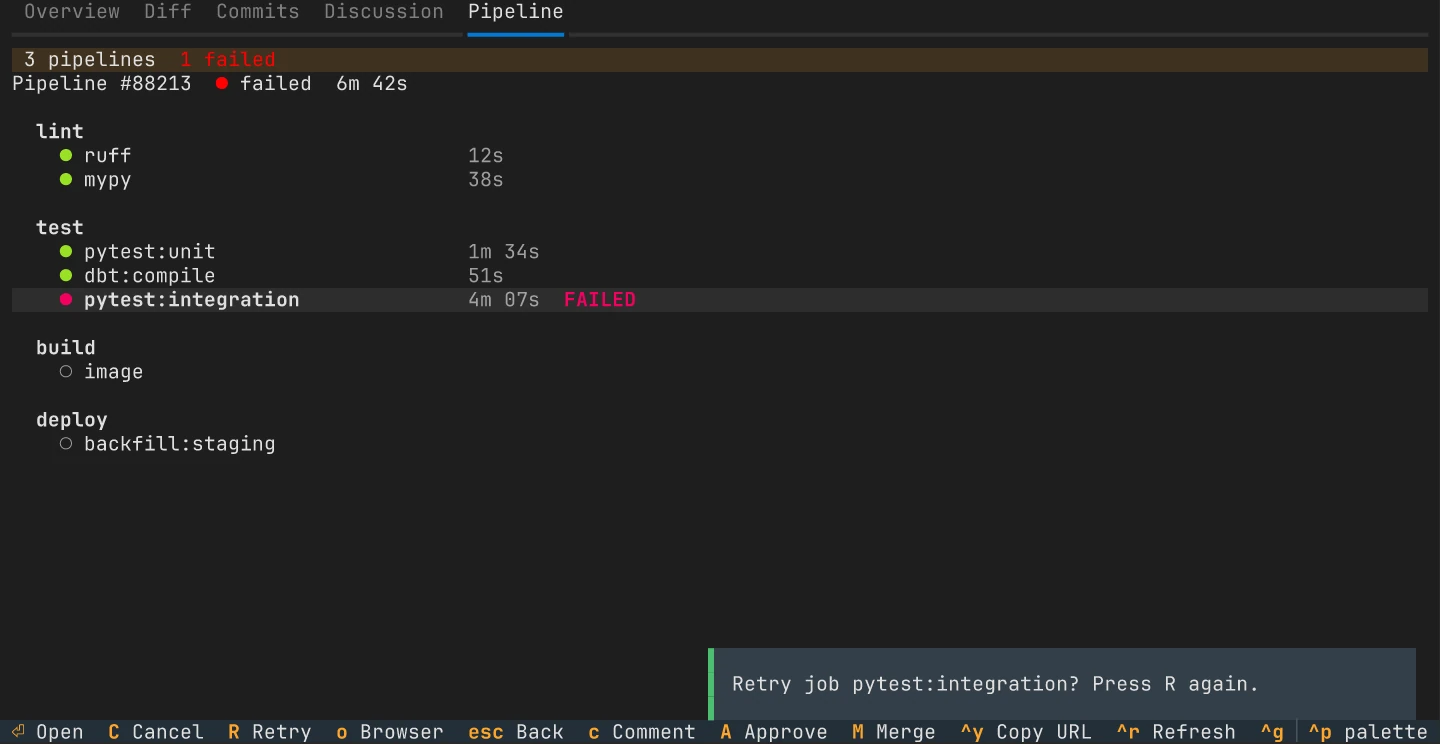Select the pending circle beside backfill:staging

click(x=66, y=443)
